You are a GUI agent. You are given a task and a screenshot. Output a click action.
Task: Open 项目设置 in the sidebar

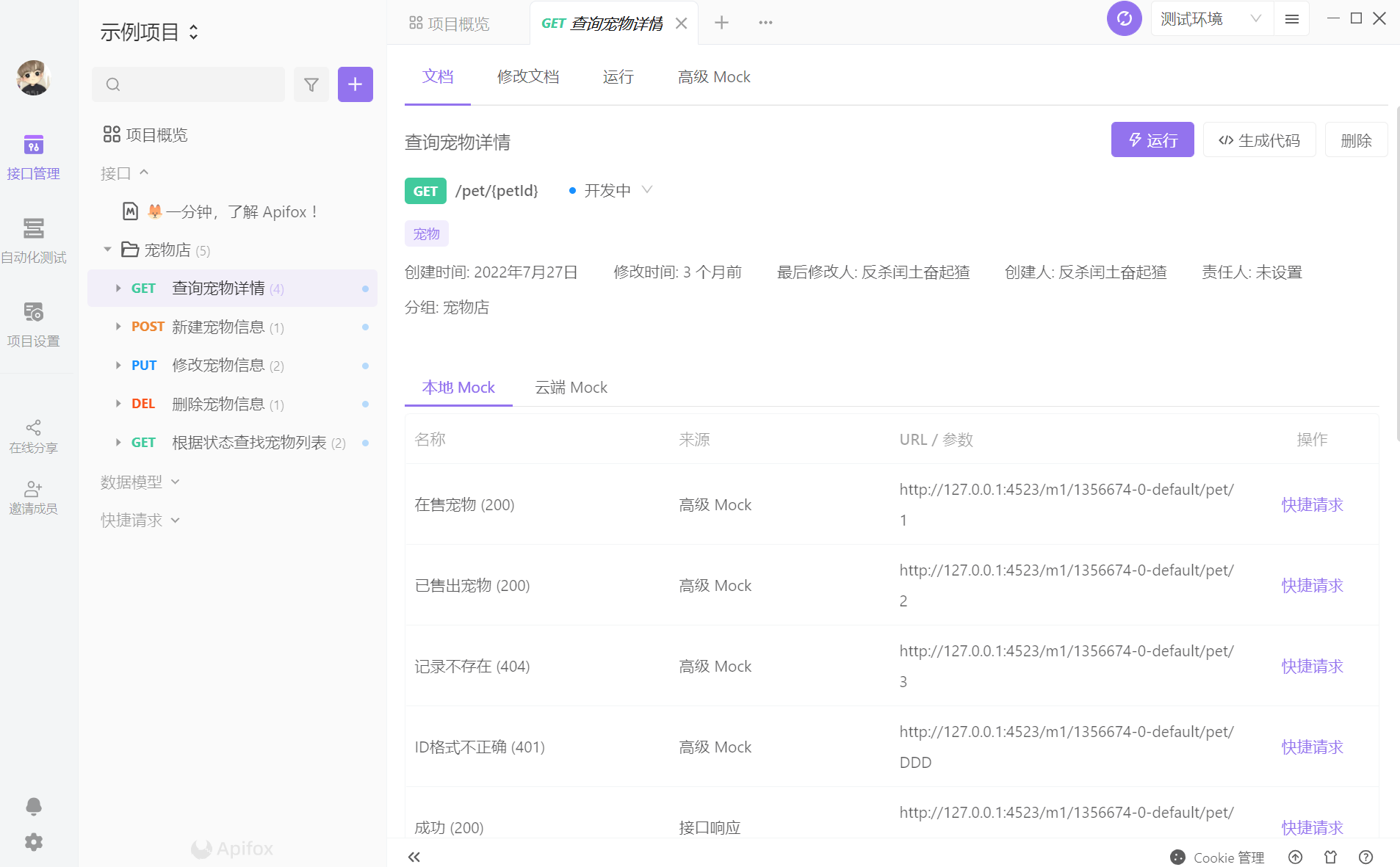[33, 324]
